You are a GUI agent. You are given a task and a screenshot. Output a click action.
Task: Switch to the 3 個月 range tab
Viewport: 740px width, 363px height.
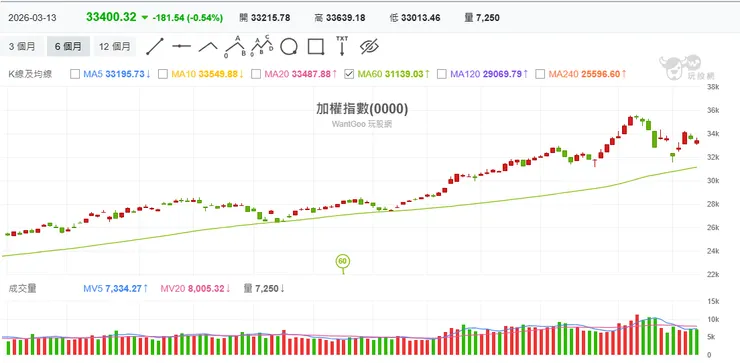click(x=22, y=46)
